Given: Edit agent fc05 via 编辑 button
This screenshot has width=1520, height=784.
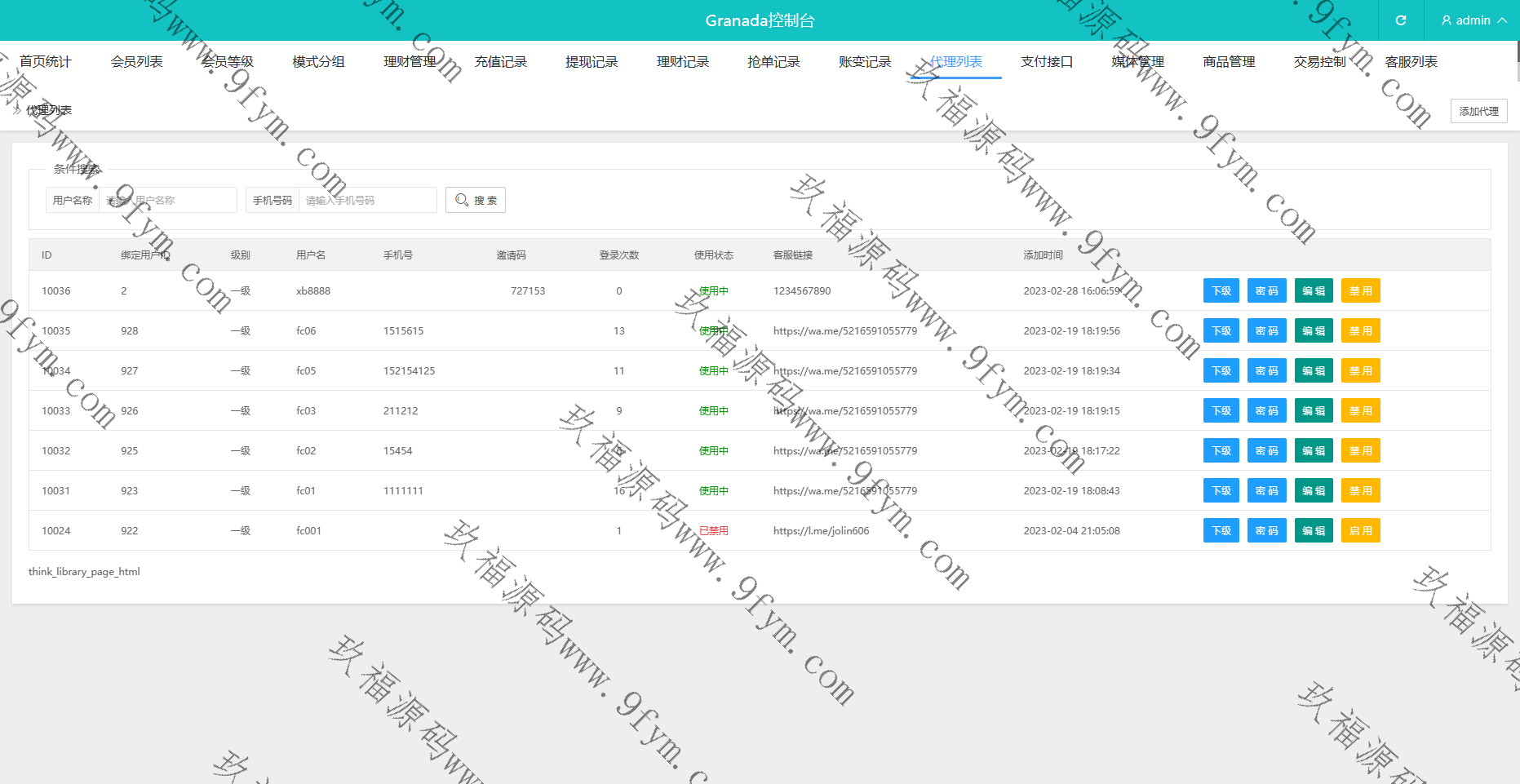Looking at the screenshot, I should 1314,371.
